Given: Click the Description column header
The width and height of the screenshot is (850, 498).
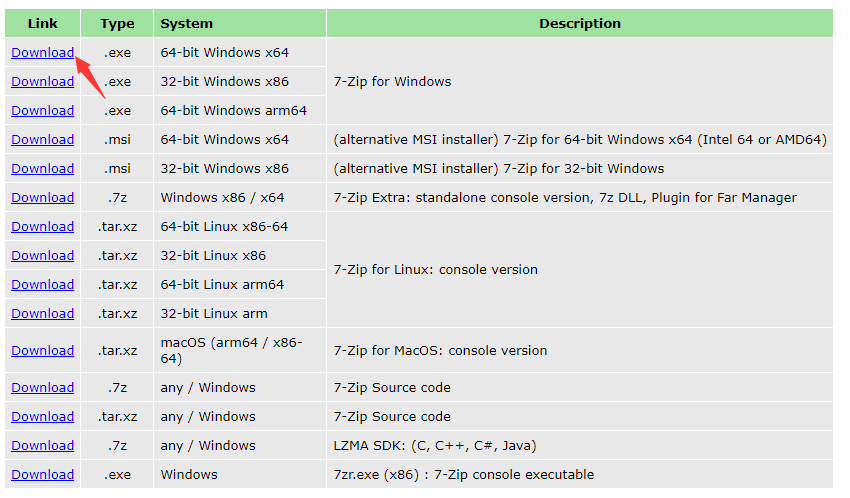Looking at the screenshot, I should pos(580,23).
